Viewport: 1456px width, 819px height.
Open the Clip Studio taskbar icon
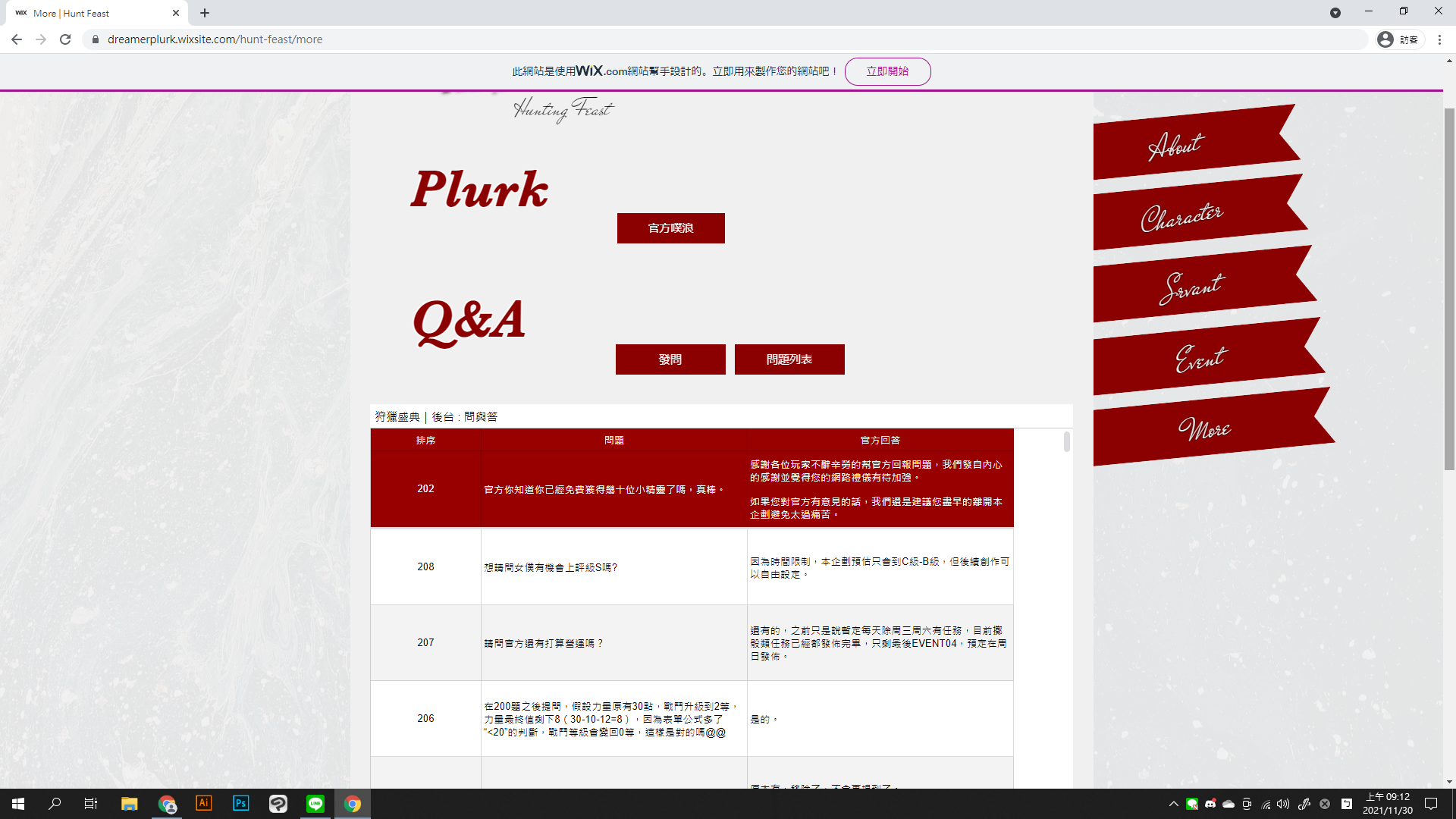tap(278, 804)
